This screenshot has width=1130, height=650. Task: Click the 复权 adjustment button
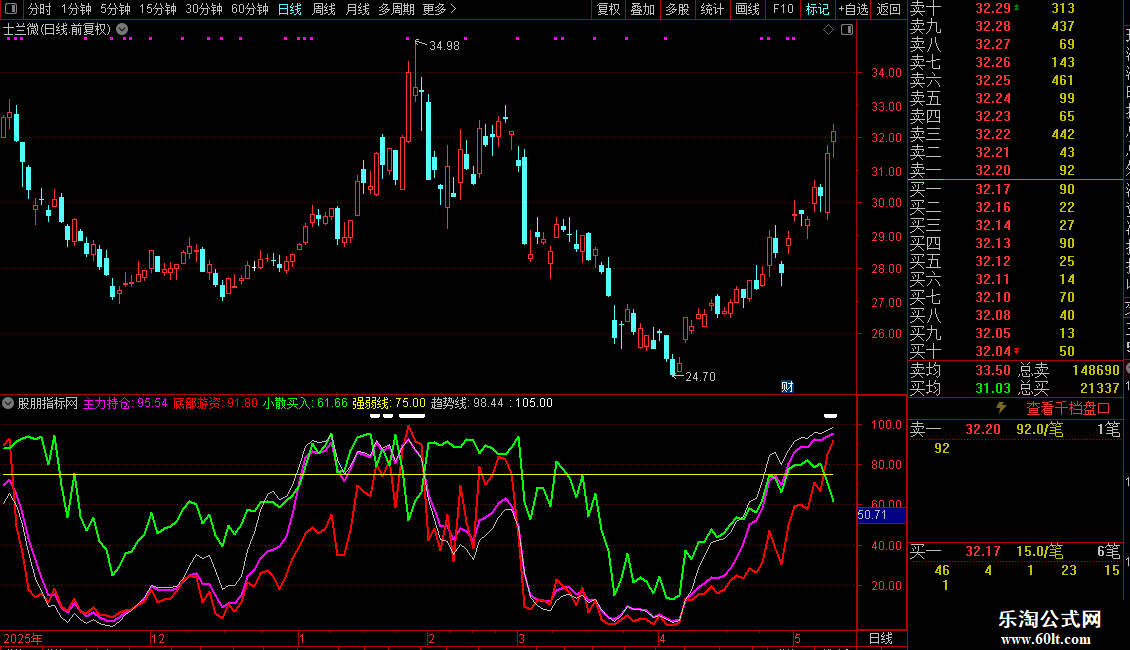pyautogui.click(x=608, y=9)
